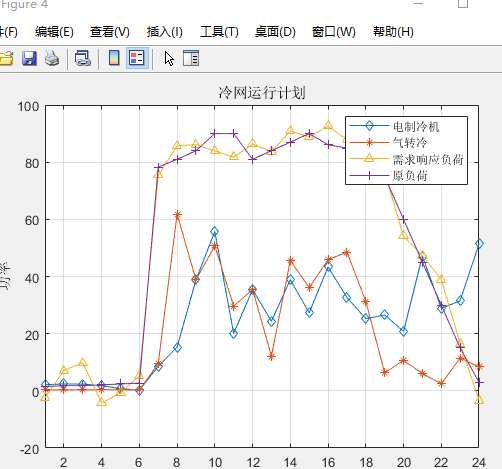Click the plot title 冷网运行计划
Viewport: 502px width, 469px height.
(262, 93)
